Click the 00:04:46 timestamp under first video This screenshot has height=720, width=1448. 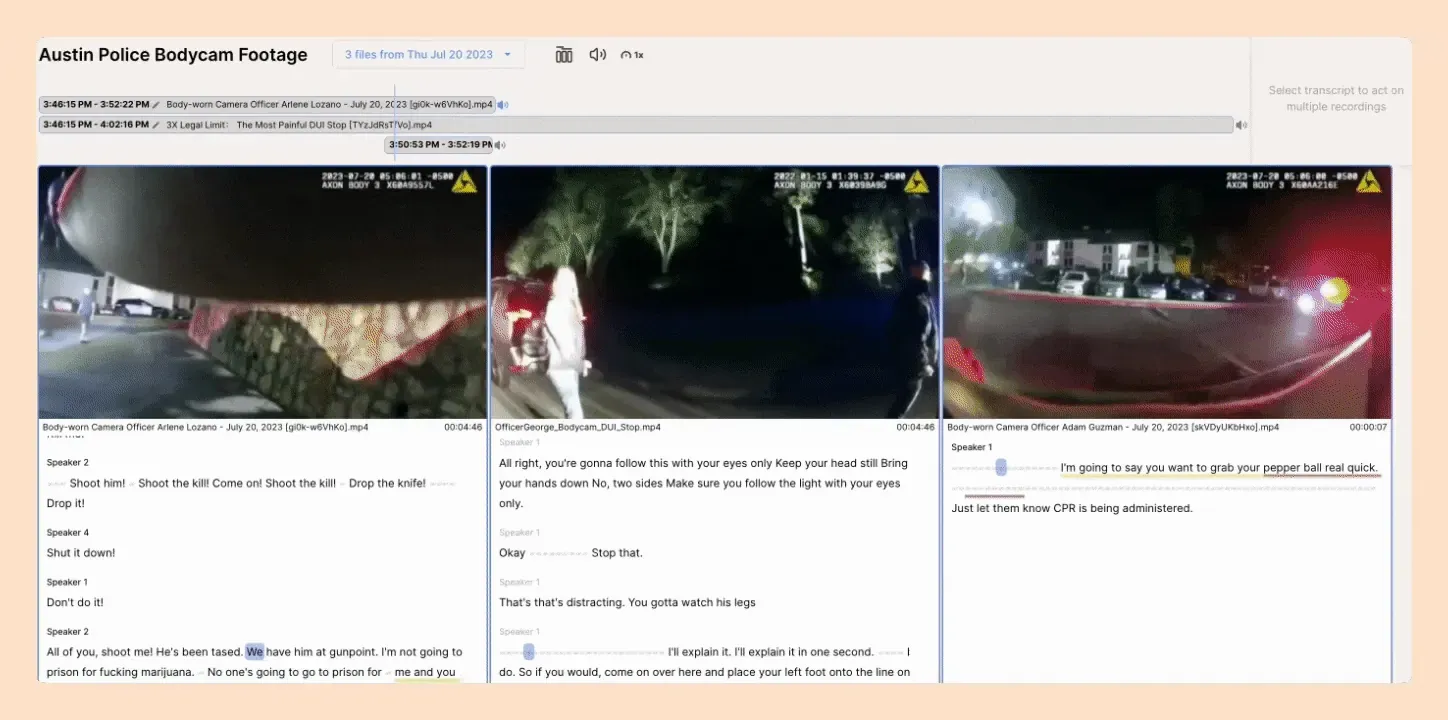pos(463,427)
